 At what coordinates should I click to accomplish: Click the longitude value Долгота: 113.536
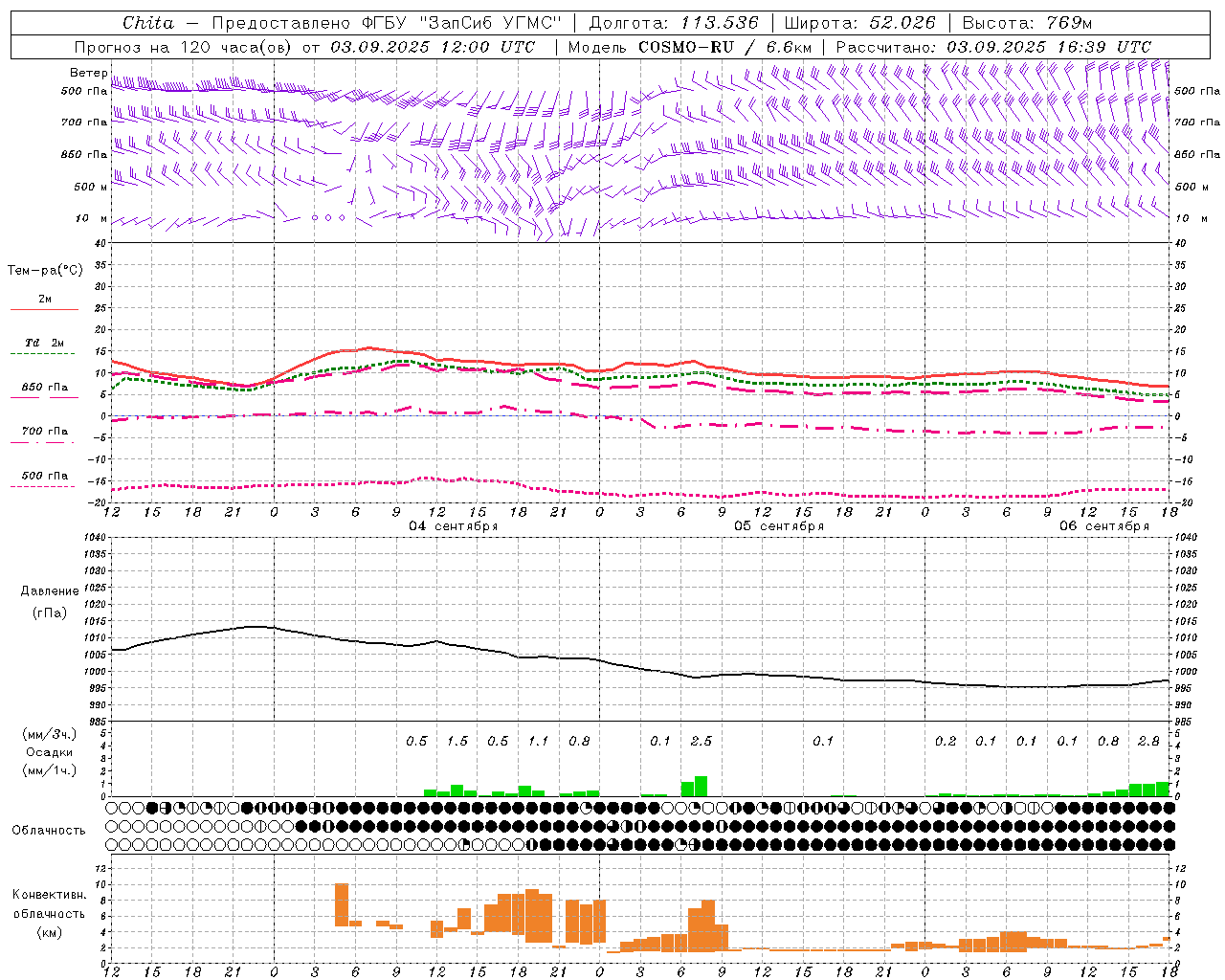(674, 23)
